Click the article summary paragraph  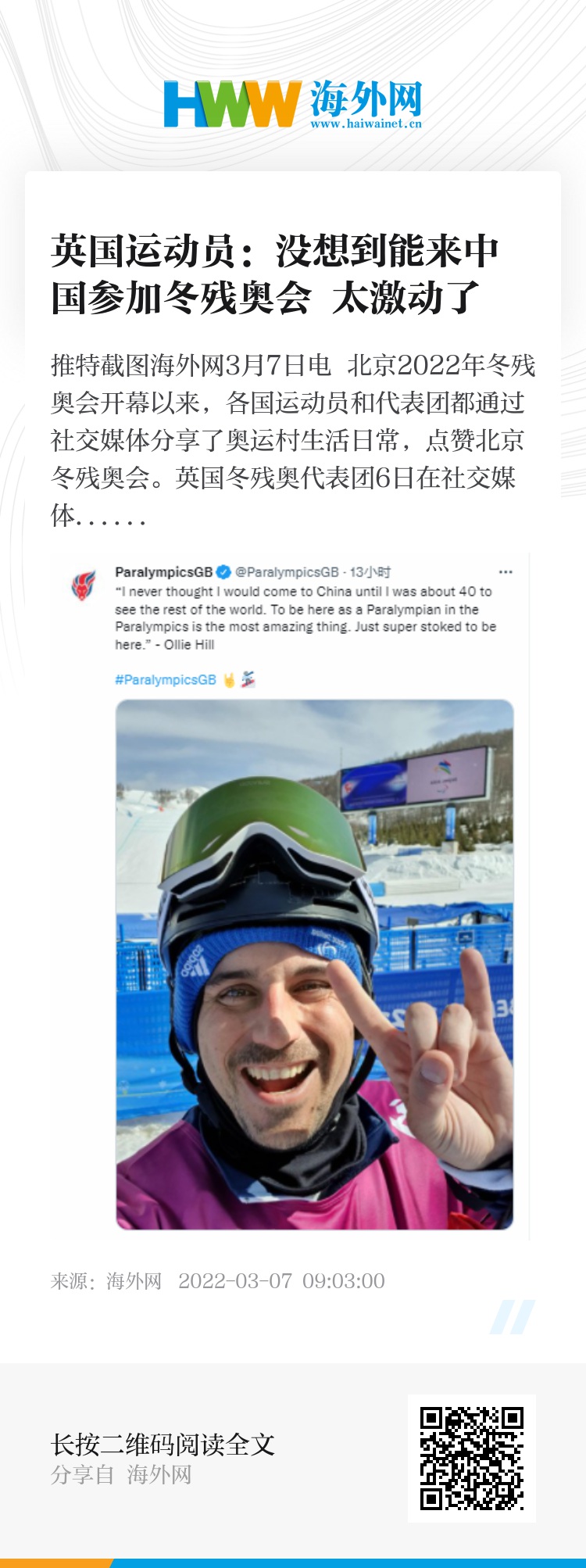[x=293, y=440]
